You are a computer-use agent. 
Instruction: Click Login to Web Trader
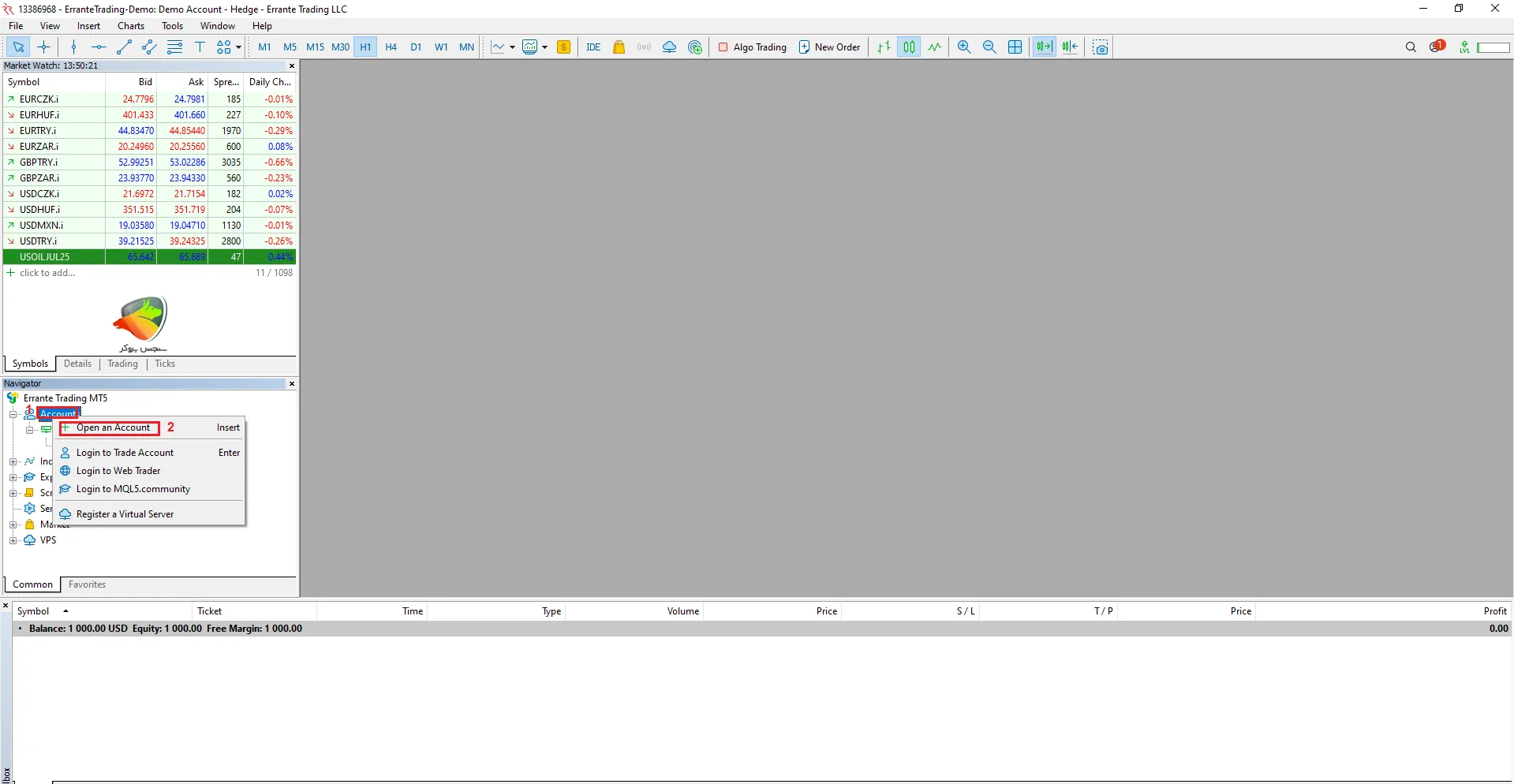tap(118, 471)
